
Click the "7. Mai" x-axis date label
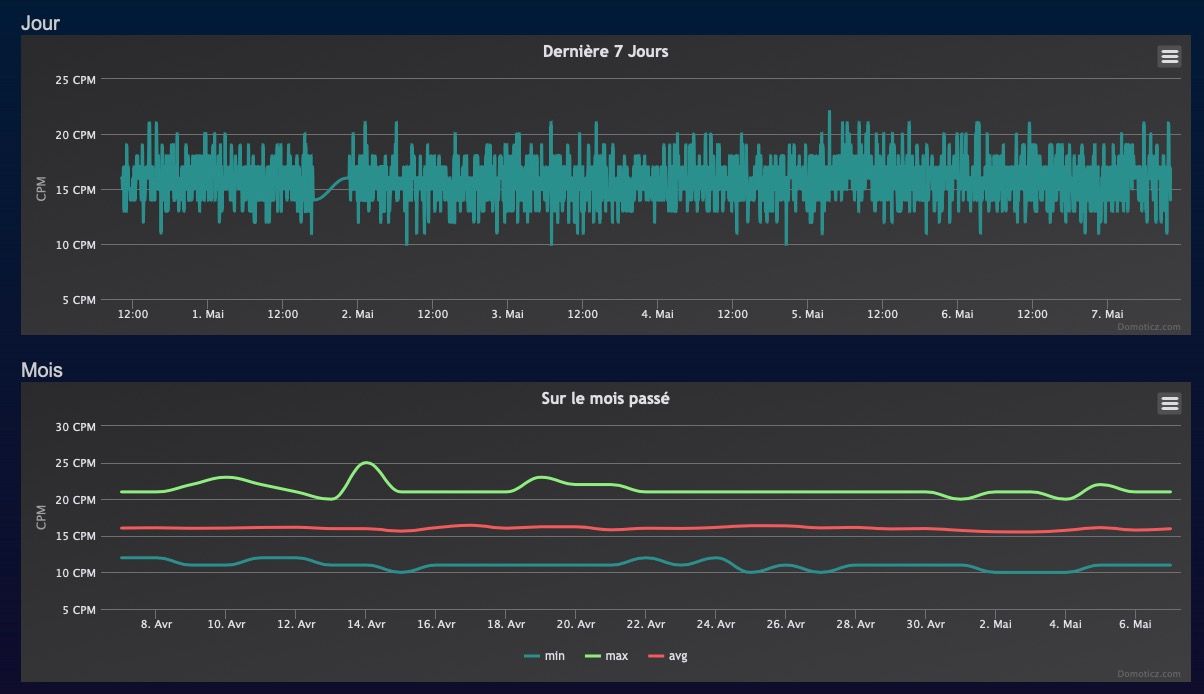[x=1107, y=314]
